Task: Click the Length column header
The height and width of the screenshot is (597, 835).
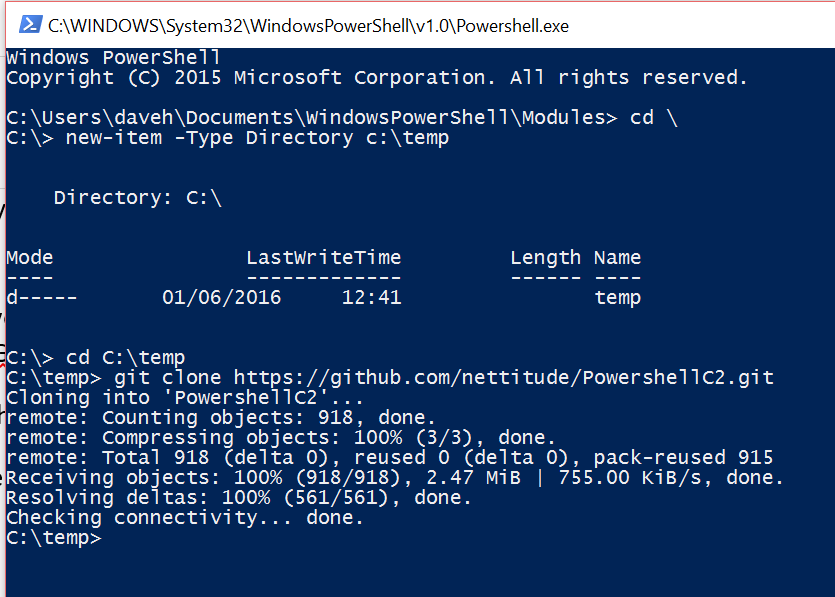Action: (546, 258)
